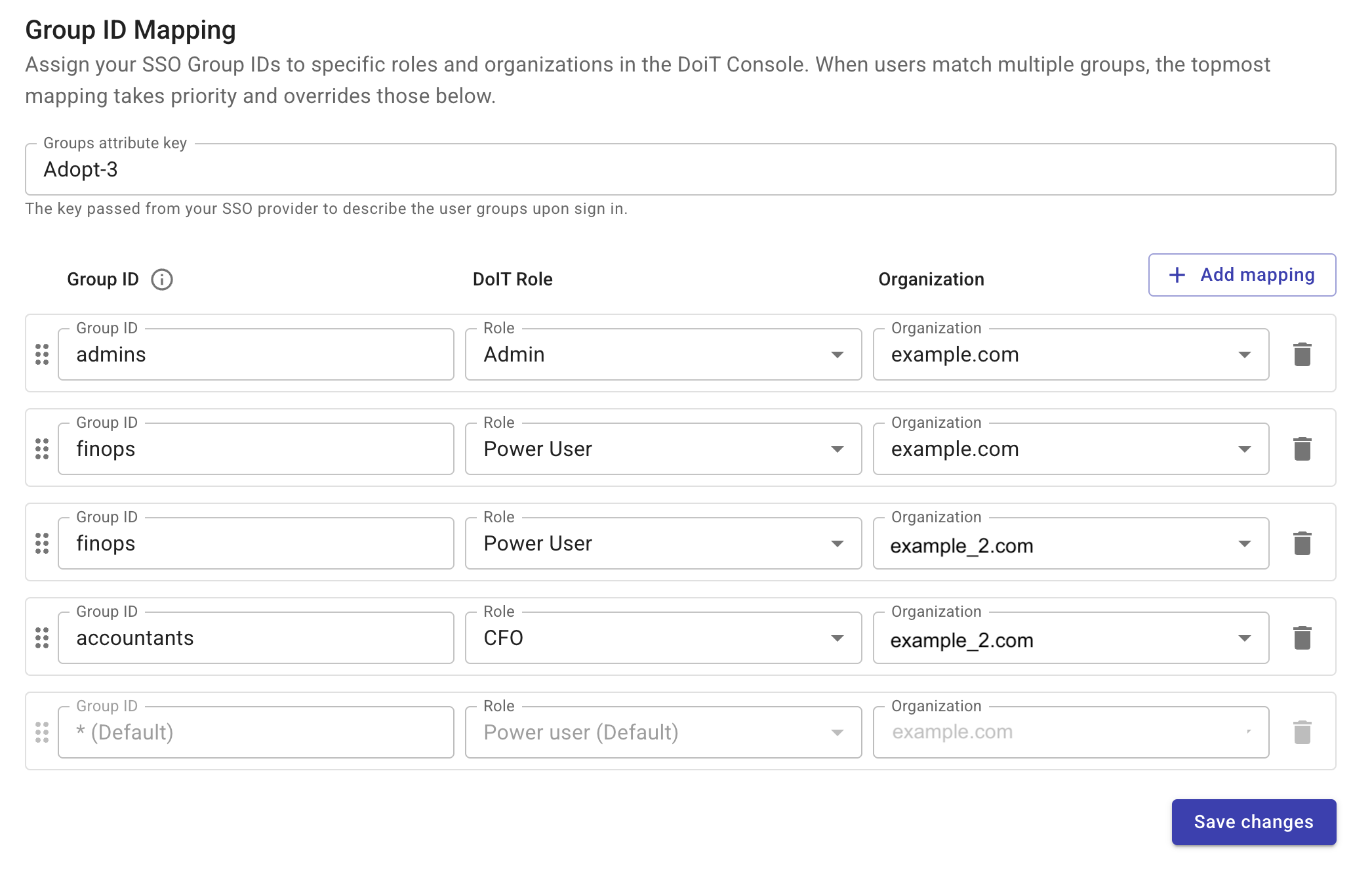The width and height of the screenshot is (1372, 874).
Task: Click the admins Group ID field
Action: pyautogui.click(x=256, y=355)
